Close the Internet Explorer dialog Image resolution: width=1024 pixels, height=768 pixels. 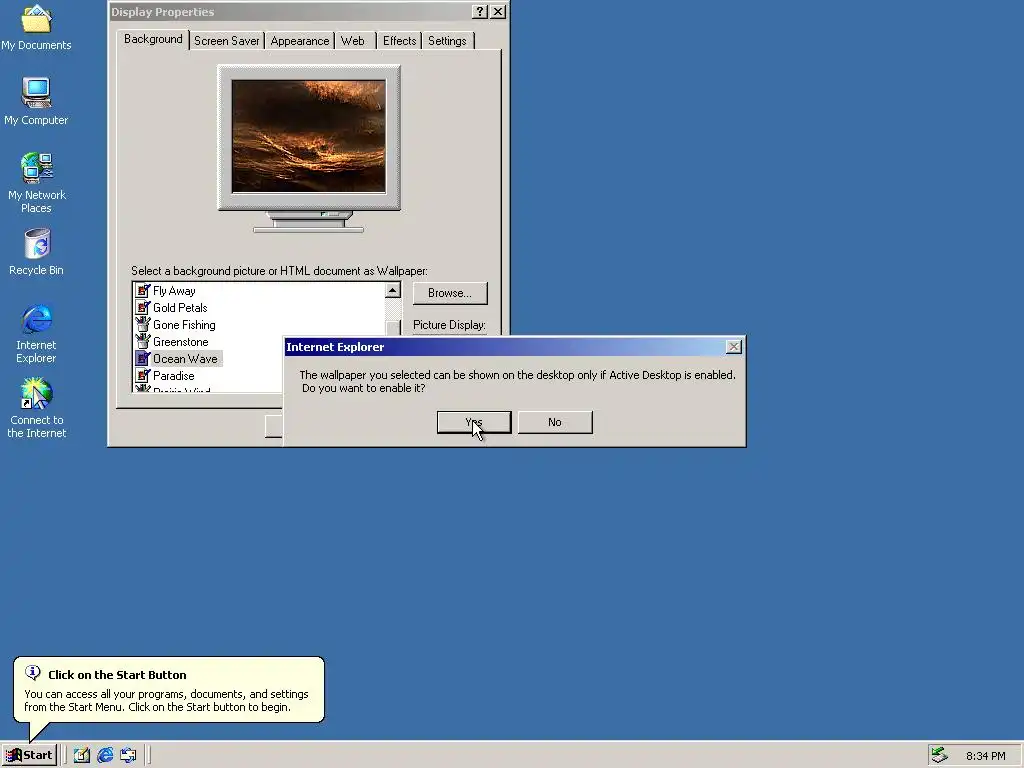click(x=733, y=347)
